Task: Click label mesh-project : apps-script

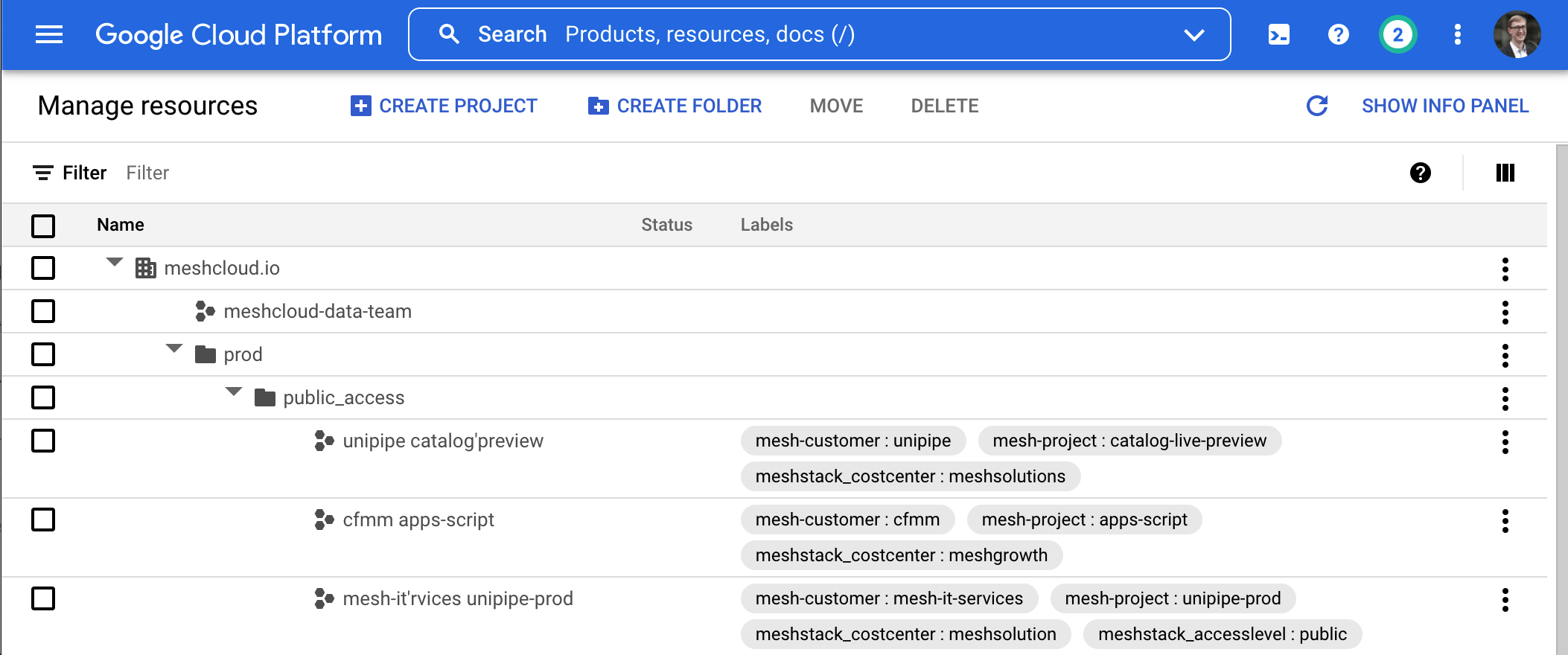Action: [x=1084, y=520]
